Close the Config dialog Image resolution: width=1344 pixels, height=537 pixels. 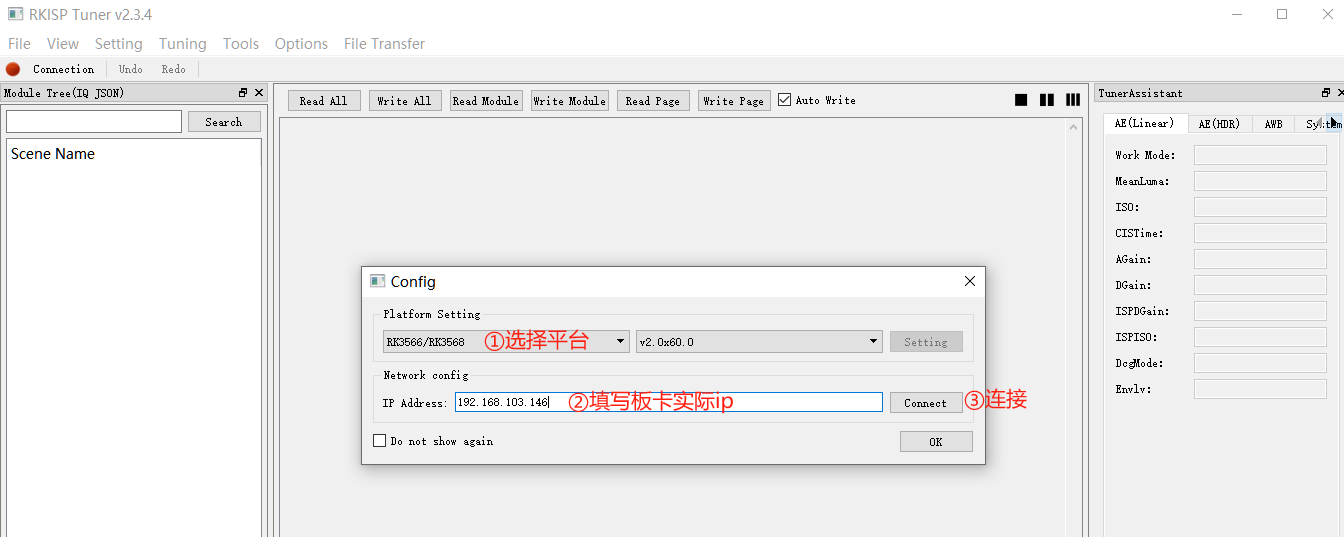pos(969,282)
